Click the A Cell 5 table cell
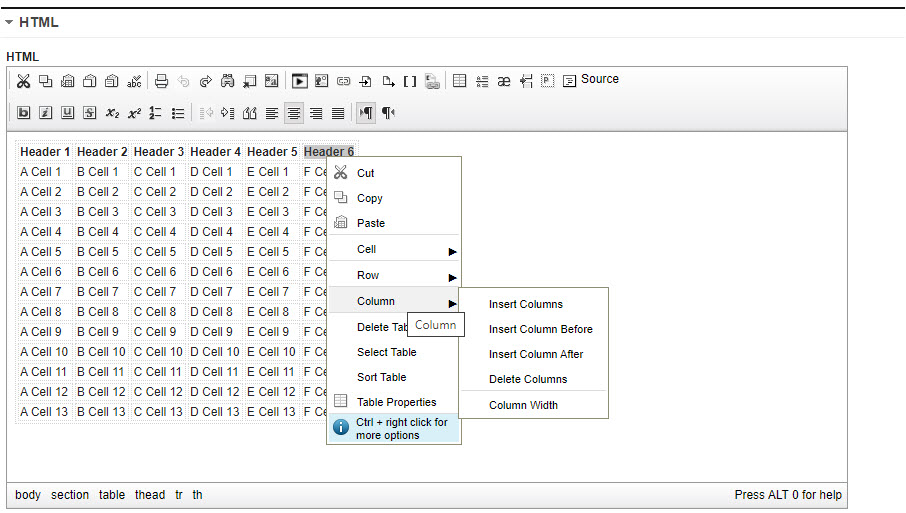This screenshot has height=513, width=906. point(45,252)
